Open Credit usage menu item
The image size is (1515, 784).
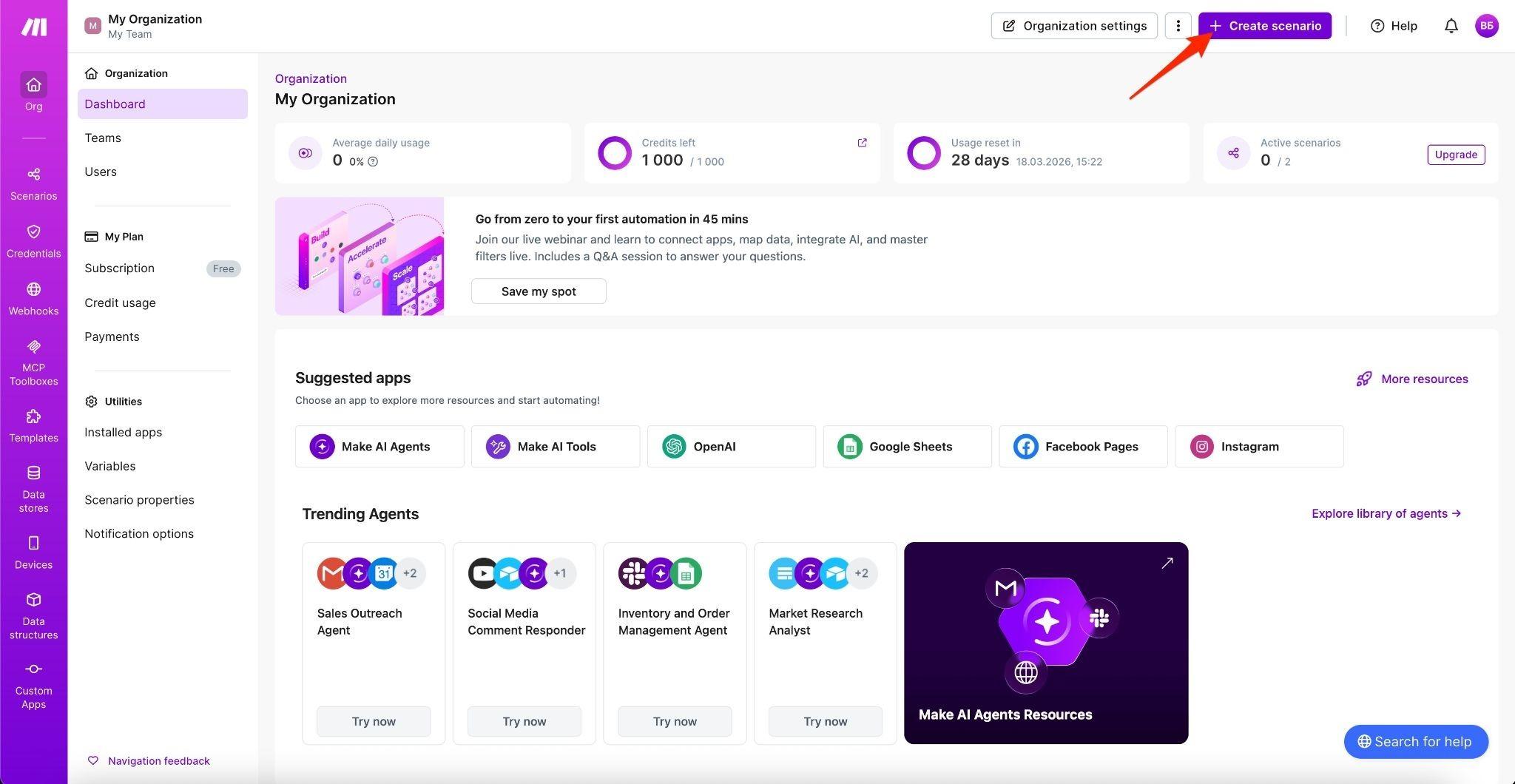120,303
